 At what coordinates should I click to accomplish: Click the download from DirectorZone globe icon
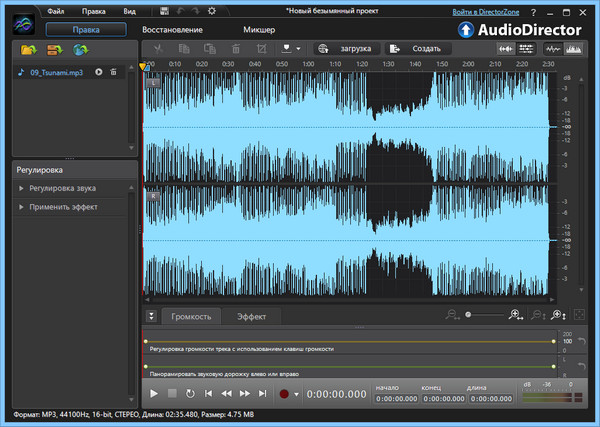[x=79, y=48]
